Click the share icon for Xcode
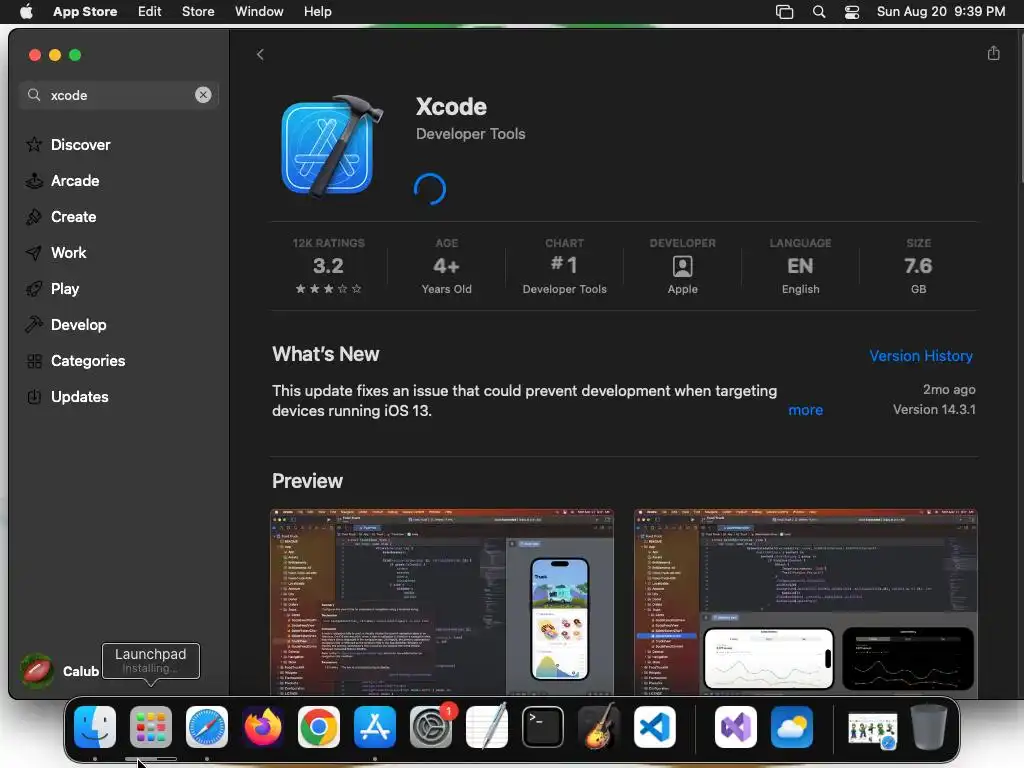Viewport: 1024px width, 768px height. (993, 53)
